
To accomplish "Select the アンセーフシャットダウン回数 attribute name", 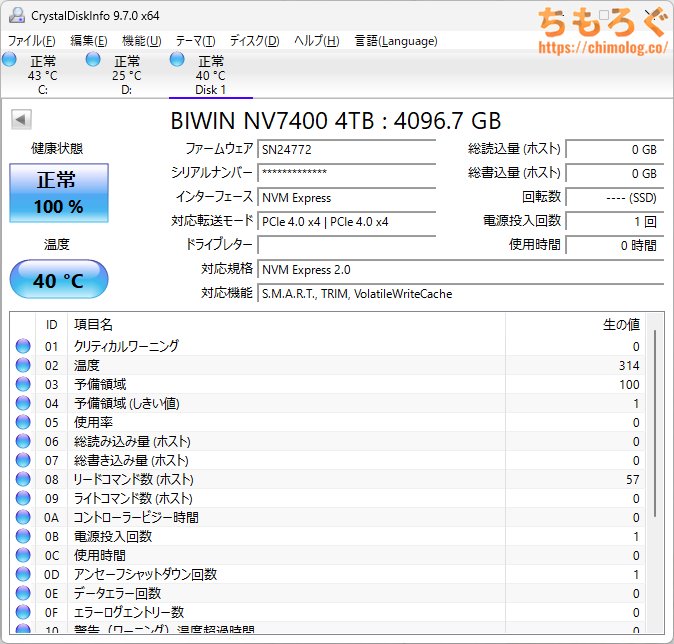I will [146, 574].
